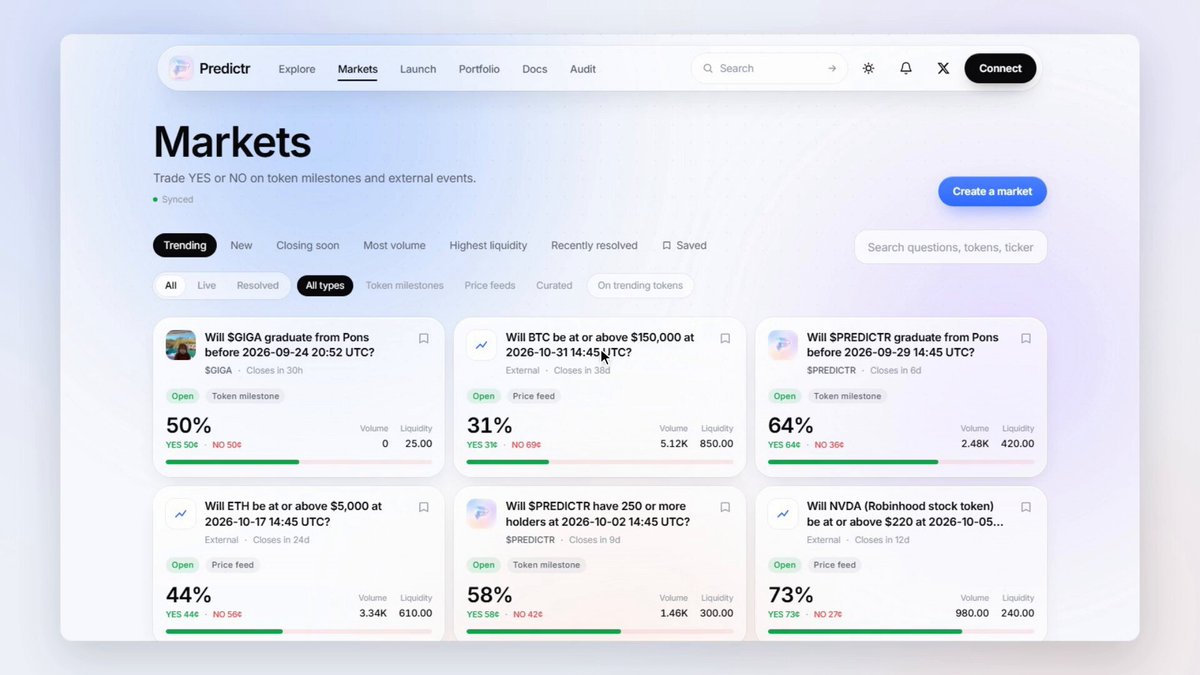Click the 64% probability bar on $PREDICTR card

click(x=901, y=462)
